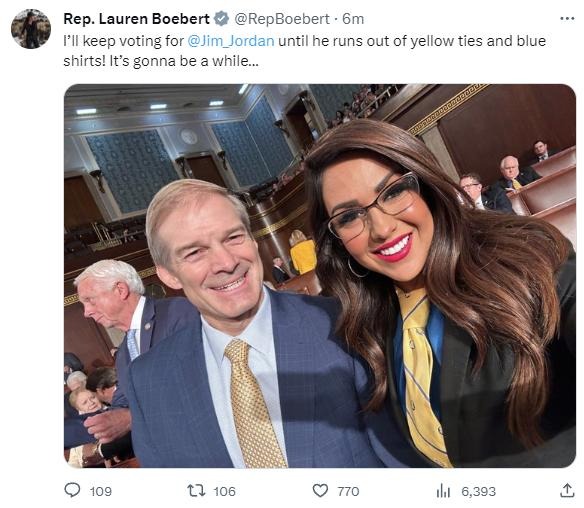This screenshot has height=508, width=584.
Task: Click the share upload icon
Action: pyautogui.click(x=567, y=490)
